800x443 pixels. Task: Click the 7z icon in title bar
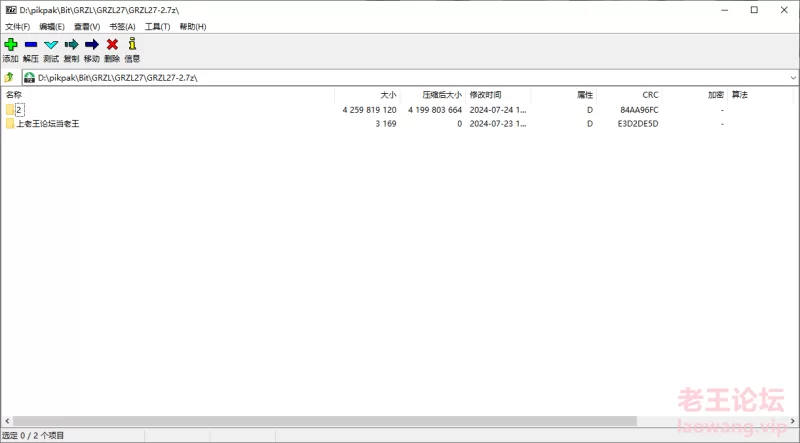tap(11, 10)
